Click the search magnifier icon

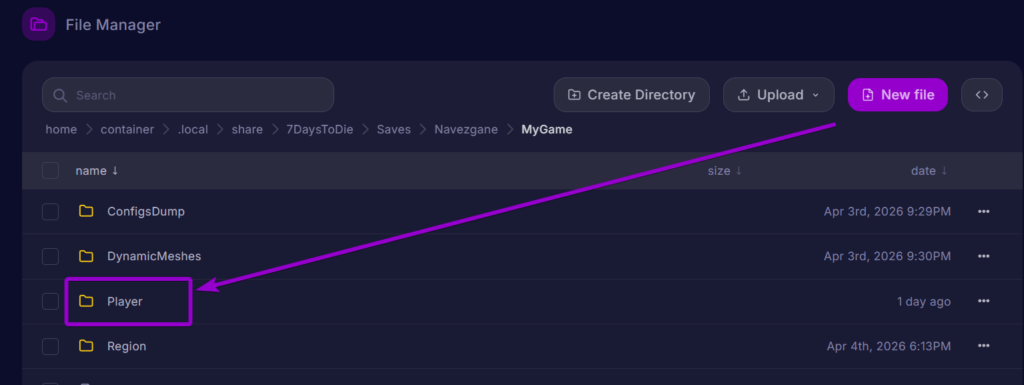pyautogui.click(x=61, y=95)
